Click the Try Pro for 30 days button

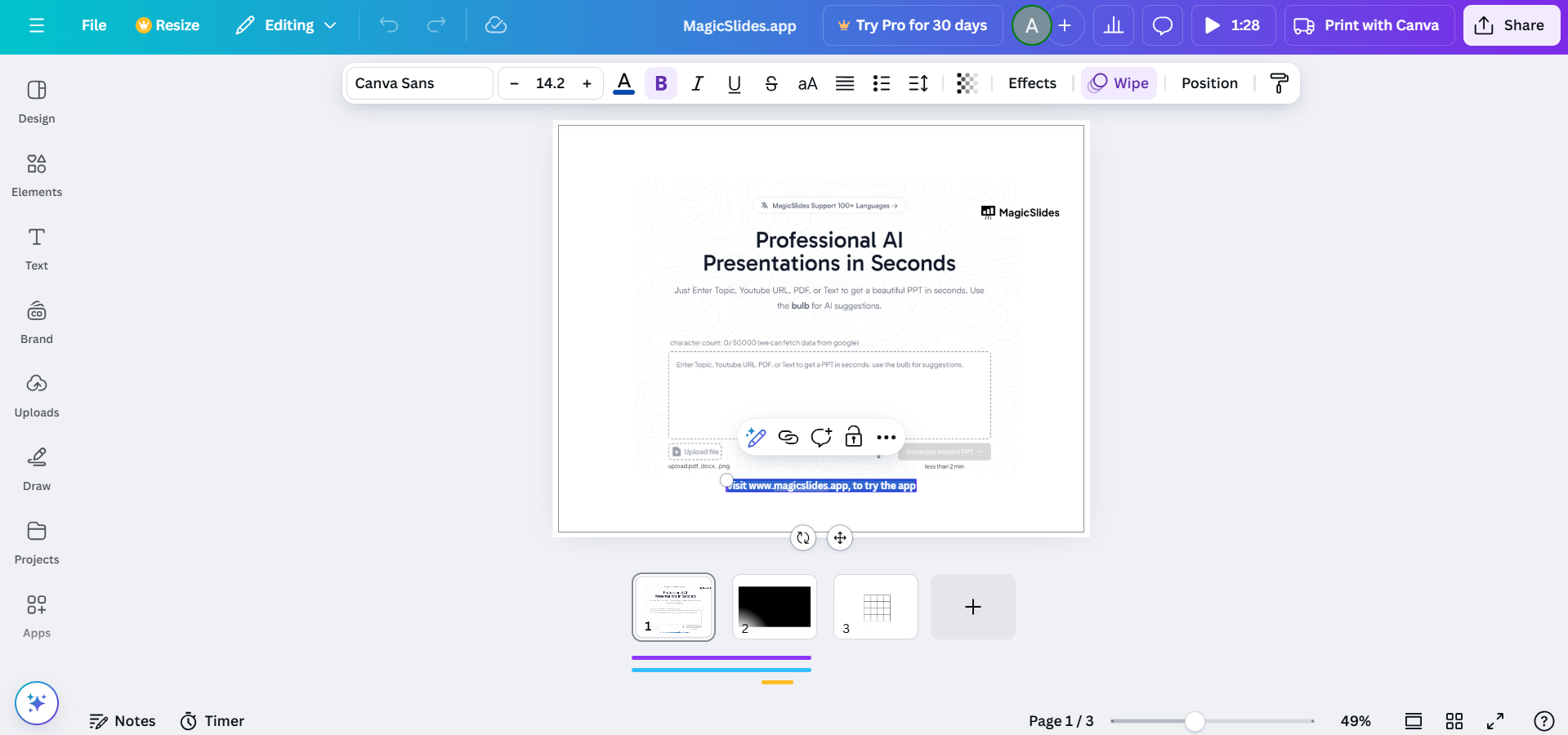coord(913,25)
